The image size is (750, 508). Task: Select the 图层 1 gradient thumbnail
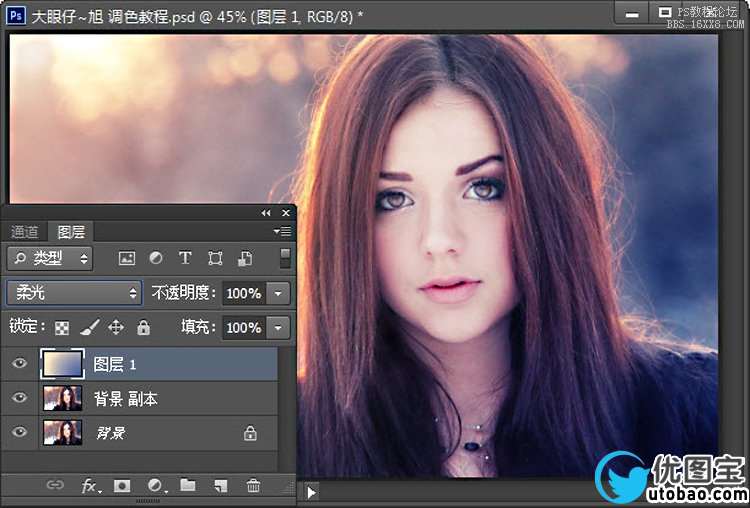pos(62,364)
